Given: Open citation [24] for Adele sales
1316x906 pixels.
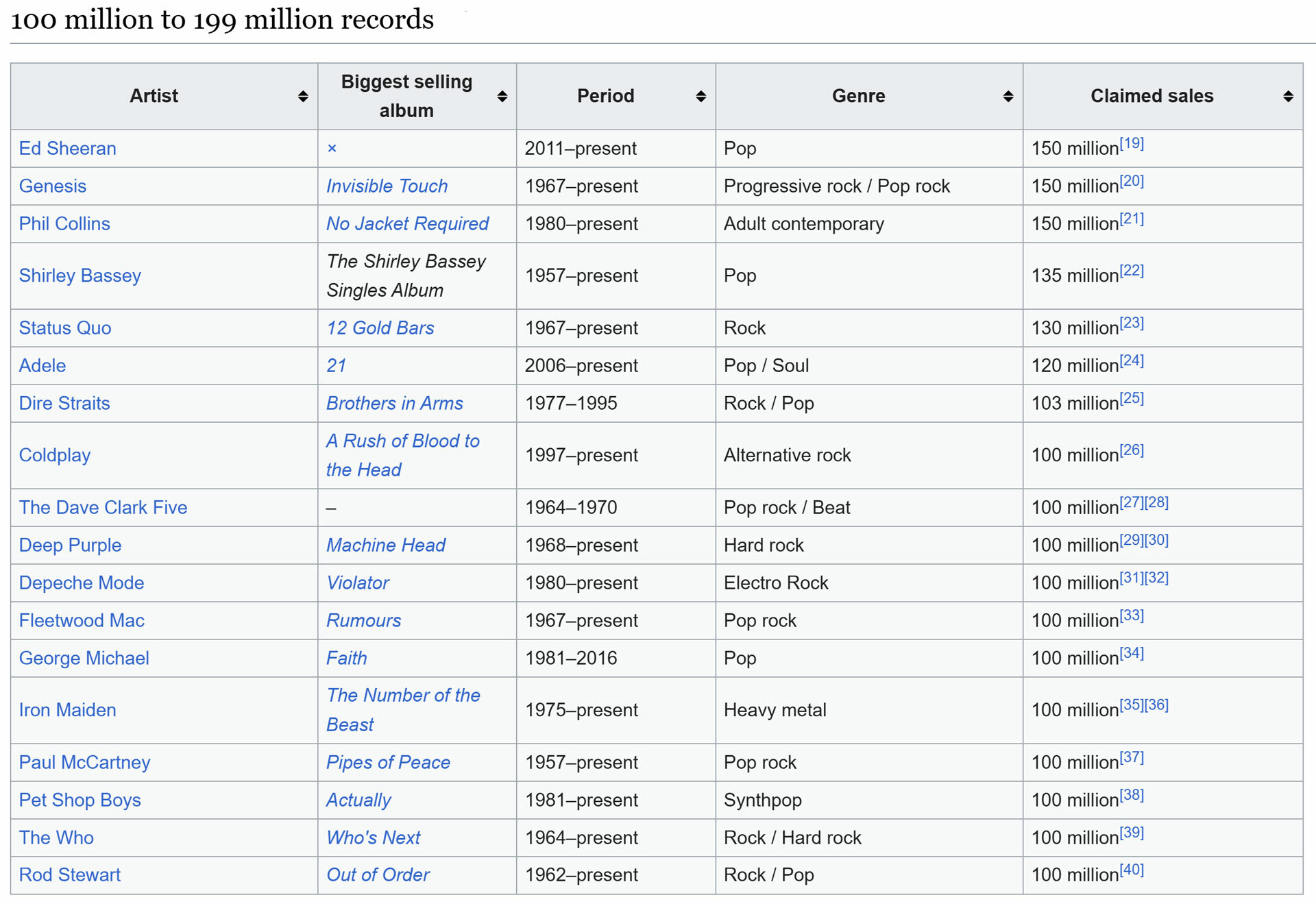Looking at the screenshot, I should tap(1132, 361).
